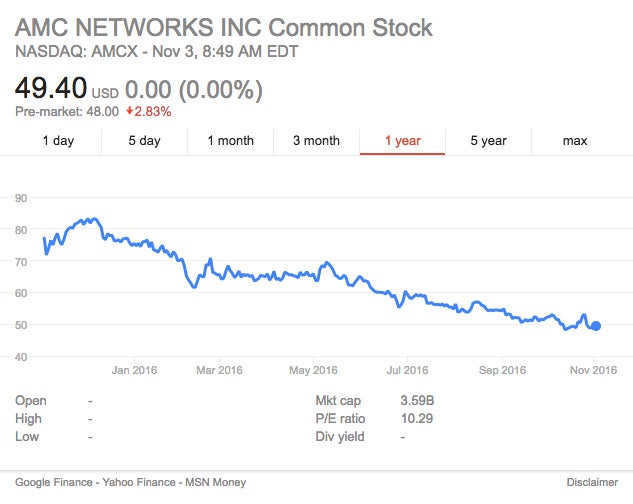Open the Disclaimer link
Screen dimensions: 633x504
click(591, 482)
